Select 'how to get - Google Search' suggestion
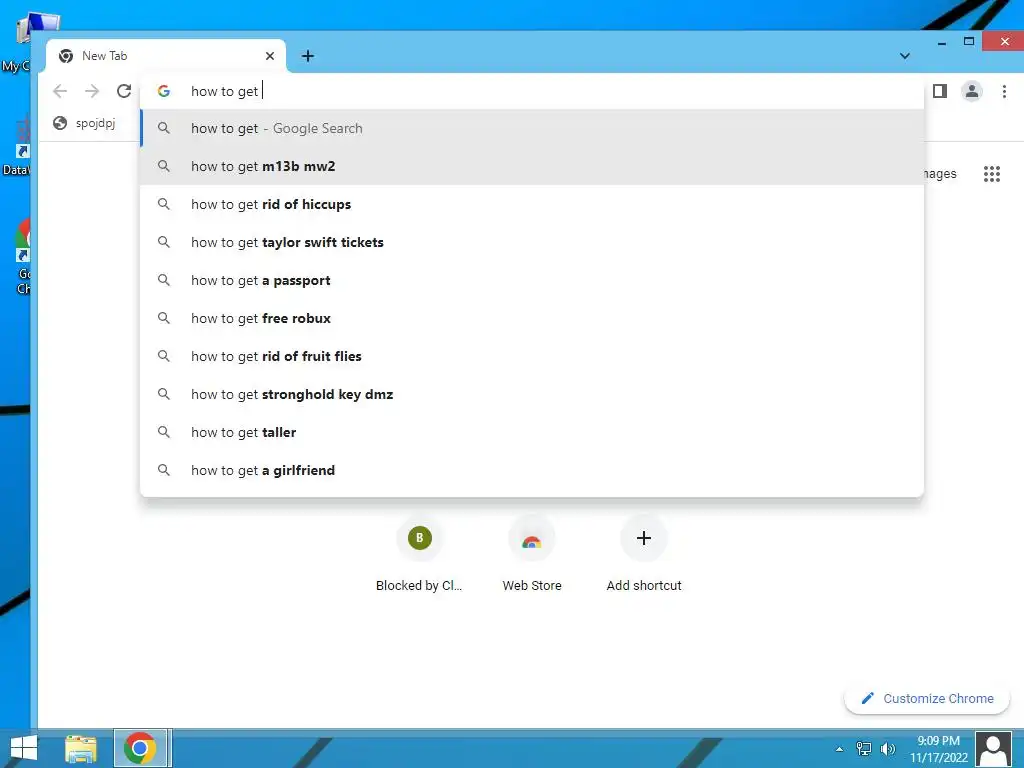The height and width of the screenshot is (768, 1024). pos(532,129)
